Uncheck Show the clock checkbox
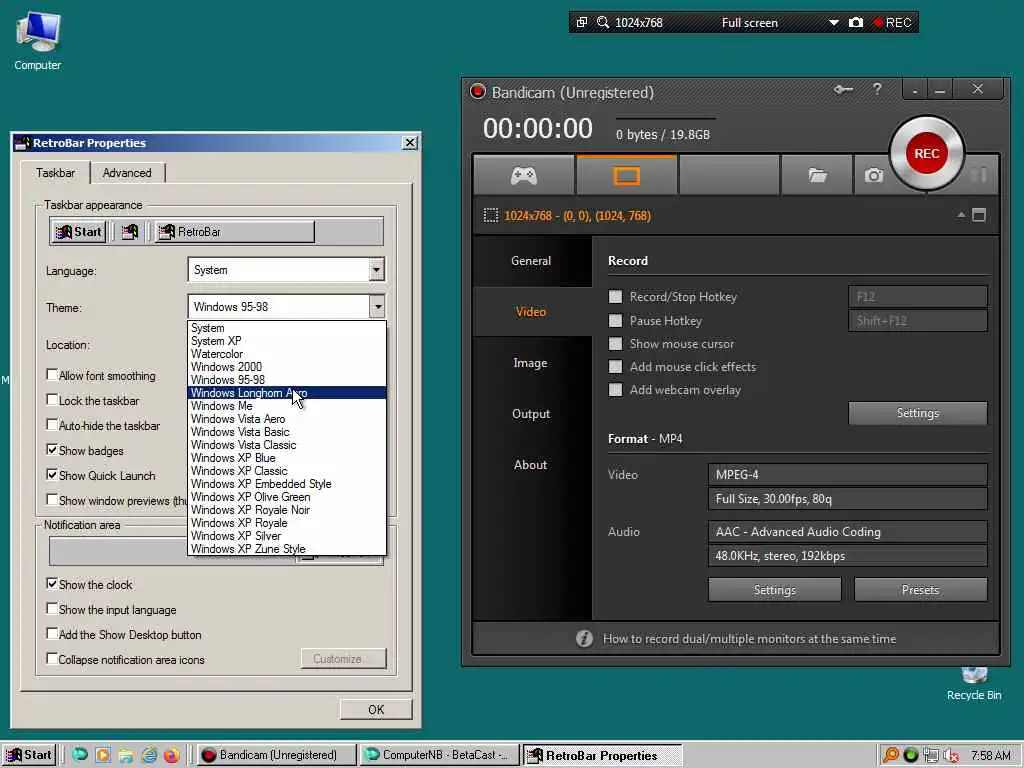Image resolution: width=1024 pixels, height=768 pixels. [52, 583]
